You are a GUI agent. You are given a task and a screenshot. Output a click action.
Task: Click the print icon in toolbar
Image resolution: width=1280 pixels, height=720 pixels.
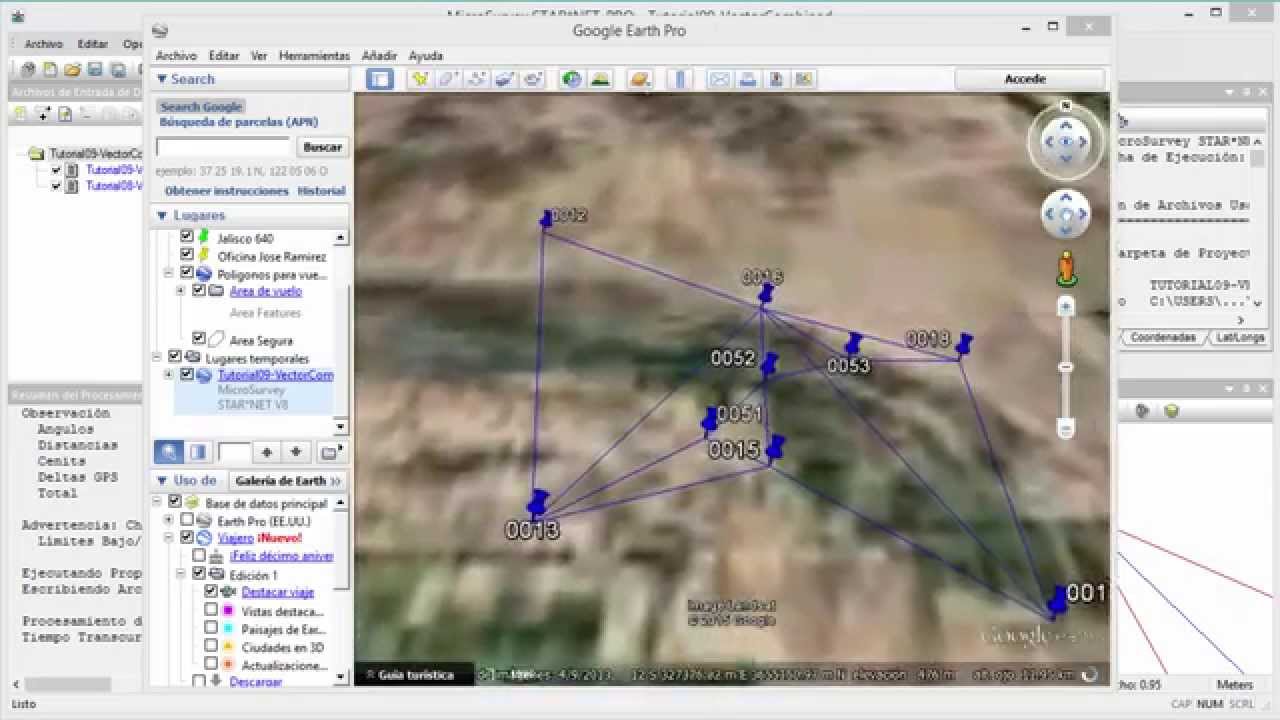pyautogui.click(x=747, y=79)
